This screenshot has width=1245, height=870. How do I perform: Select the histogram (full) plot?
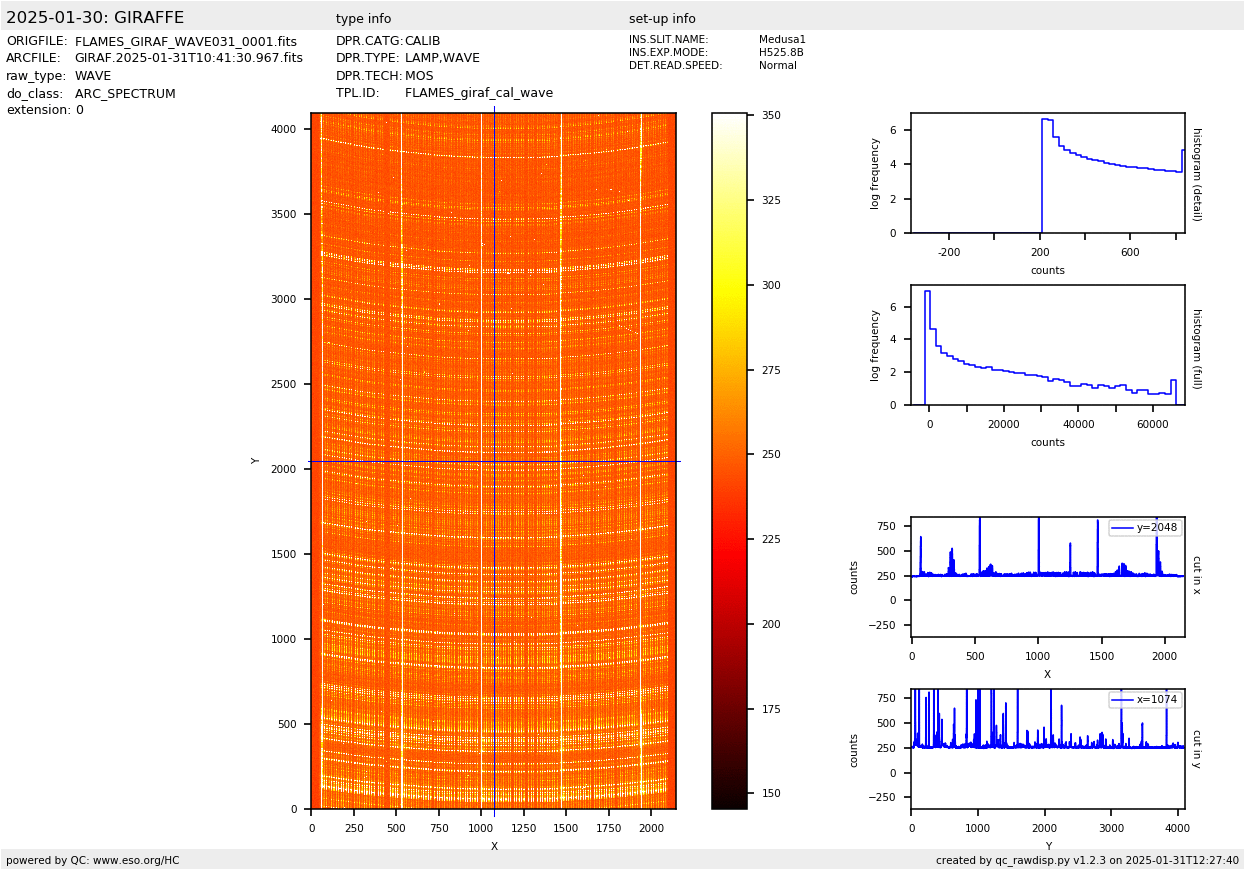pyautogui.click(x=1047, y=345)
